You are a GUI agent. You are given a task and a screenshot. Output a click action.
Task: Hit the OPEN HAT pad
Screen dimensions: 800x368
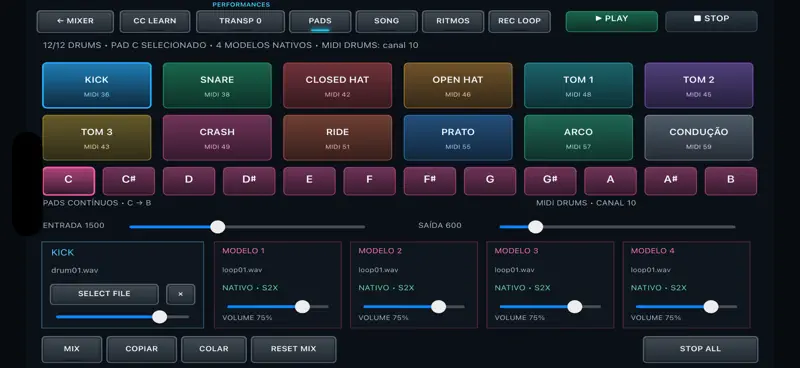458,85
